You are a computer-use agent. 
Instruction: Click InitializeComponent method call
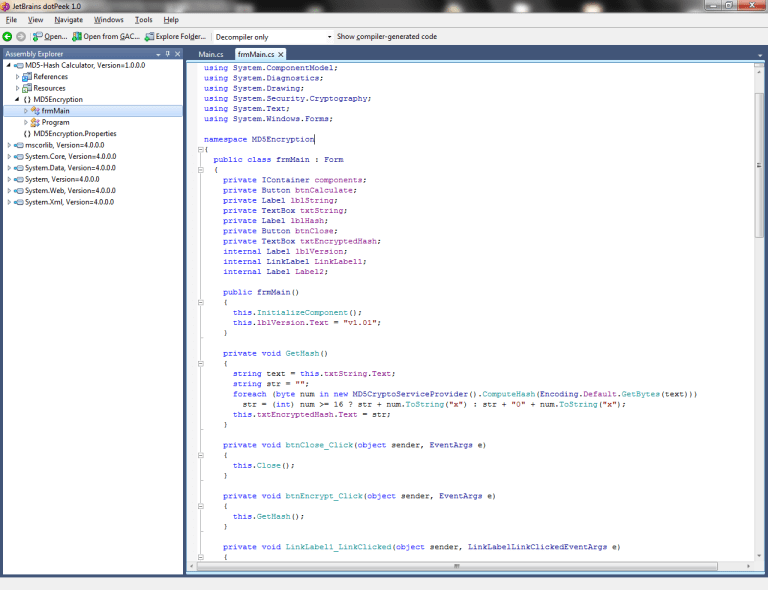302,312
